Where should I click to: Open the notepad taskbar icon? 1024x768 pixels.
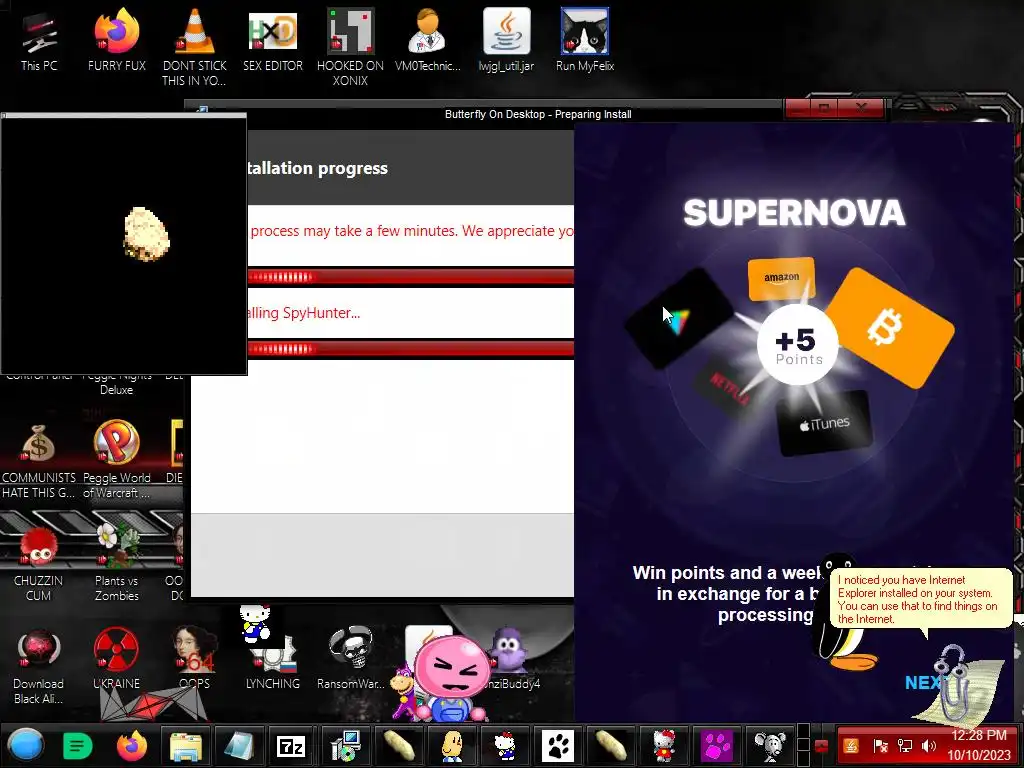239,745
